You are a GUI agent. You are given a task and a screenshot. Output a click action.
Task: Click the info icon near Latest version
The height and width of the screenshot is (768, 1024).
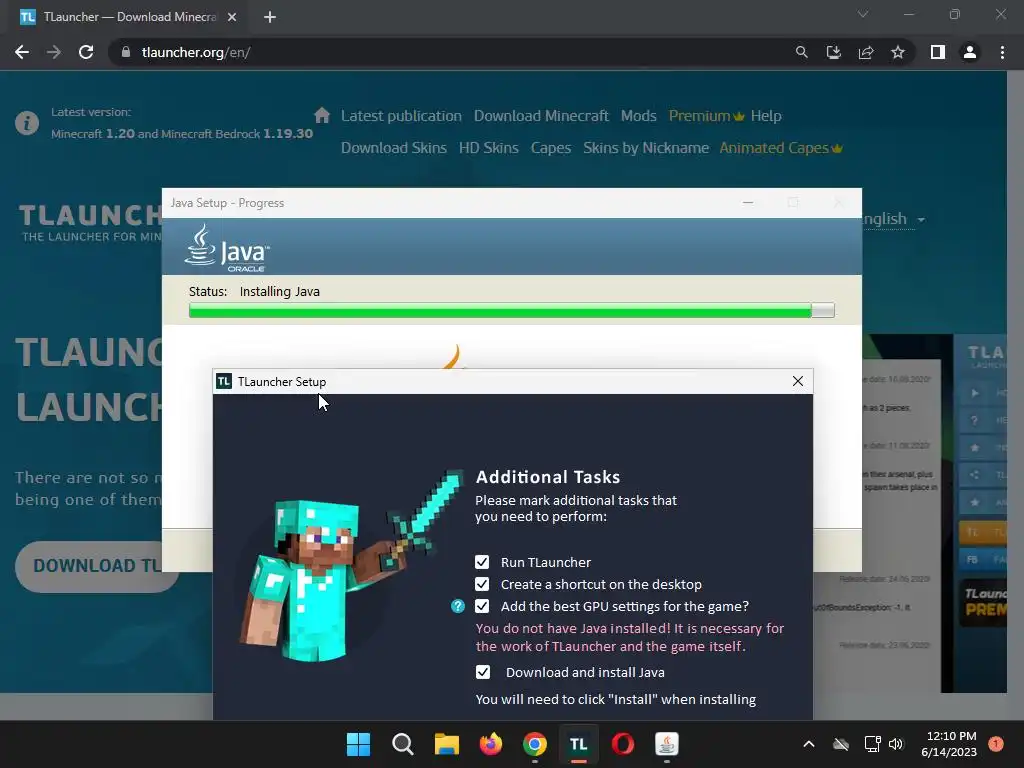click(x=27, y=123)
